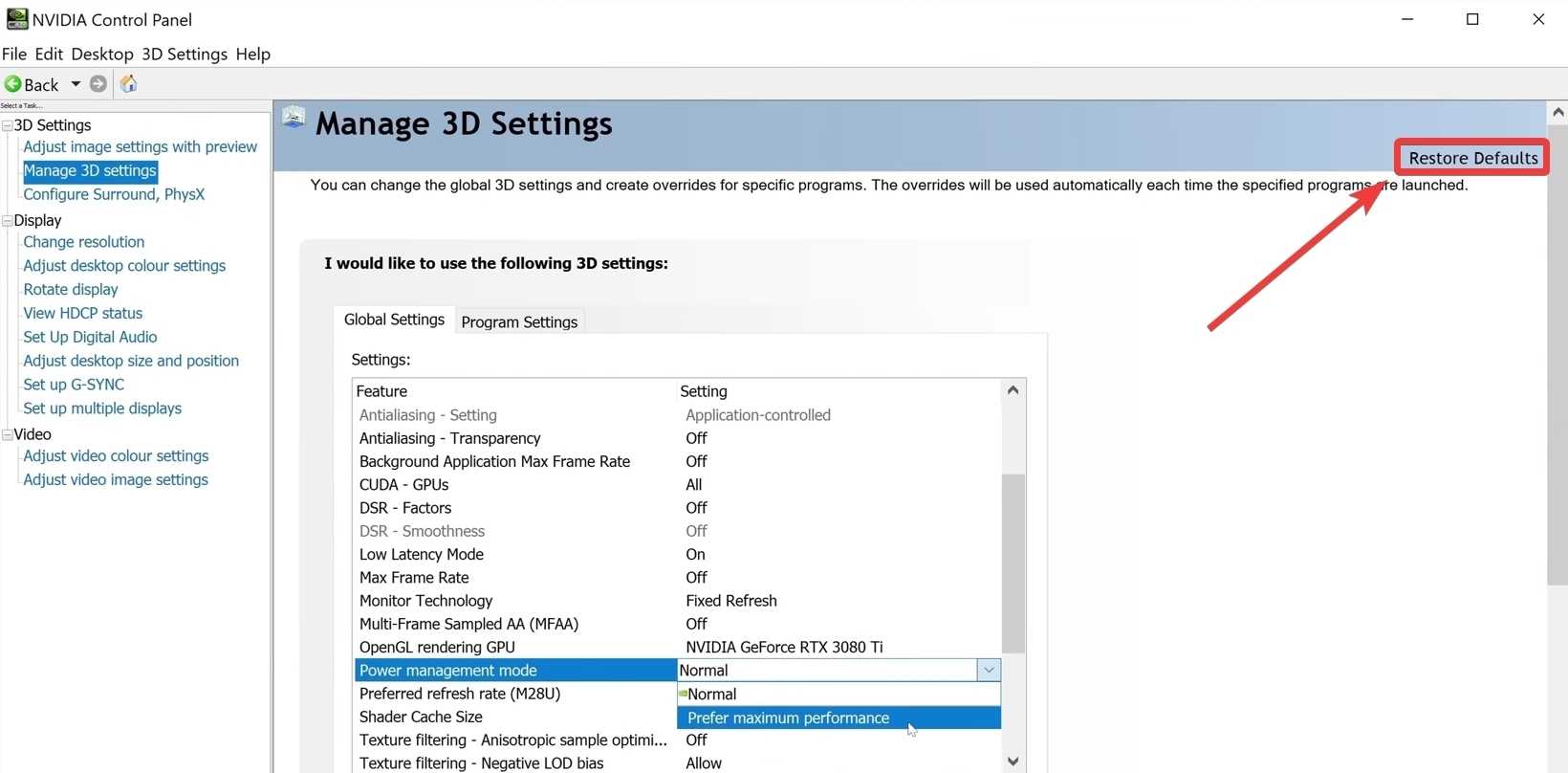Screen dimensions: 1568x773
Task: Select the Antialiasing - Transparency row
Action: click(678, 438)
